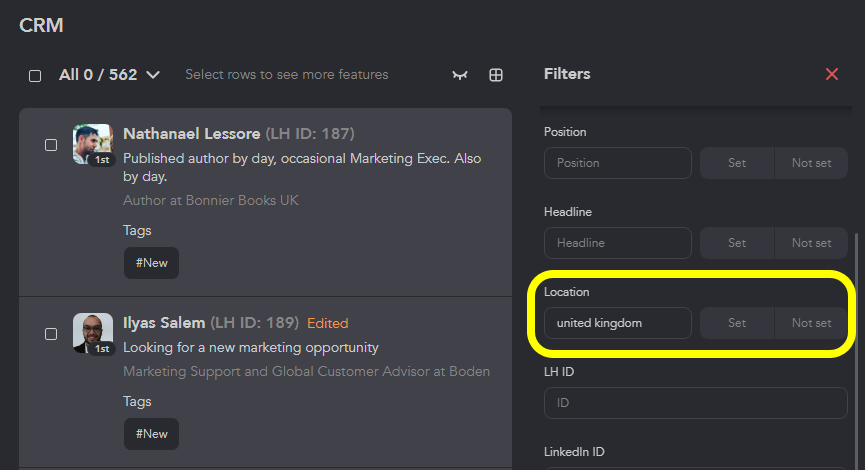Close the Filters panel with red X
Viewport: 865px width, 470px height.
click(x=832, y=74)
